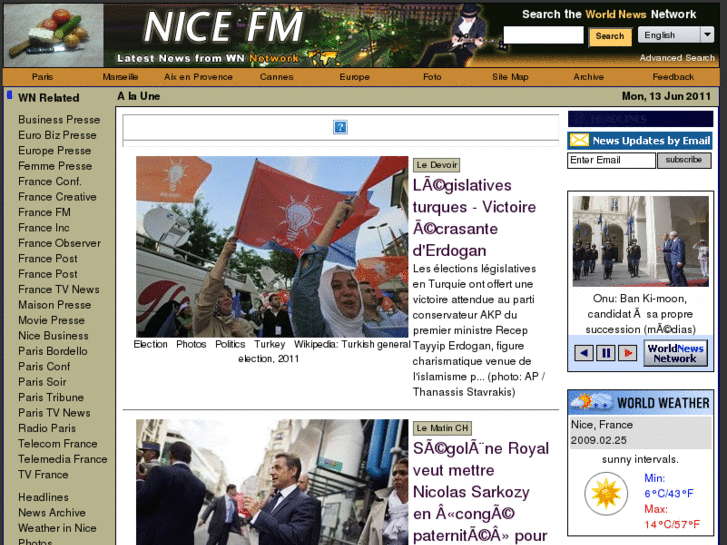This screenshot has width=727, height=545.
Task: Open France FM link
Action: (x=44, y=212)
